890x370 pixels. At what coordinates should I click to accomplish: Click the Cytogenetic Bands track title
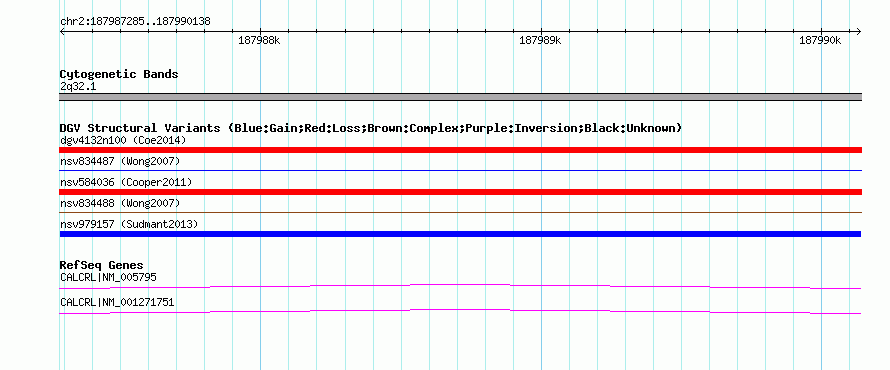119,74
